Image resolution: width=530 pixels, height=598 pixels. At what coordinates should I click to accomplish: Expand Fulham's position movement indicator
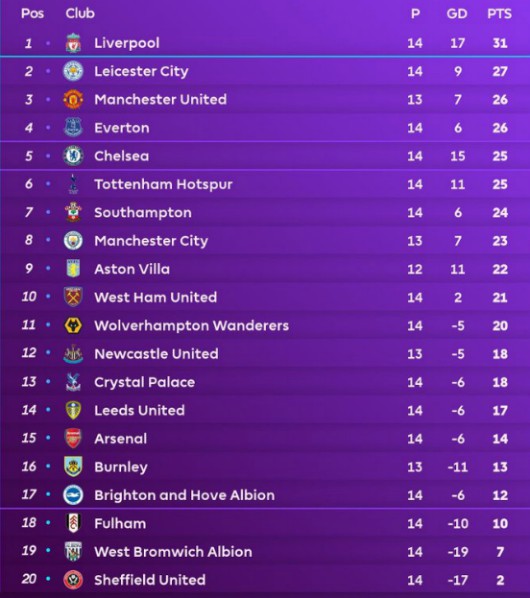48,523
